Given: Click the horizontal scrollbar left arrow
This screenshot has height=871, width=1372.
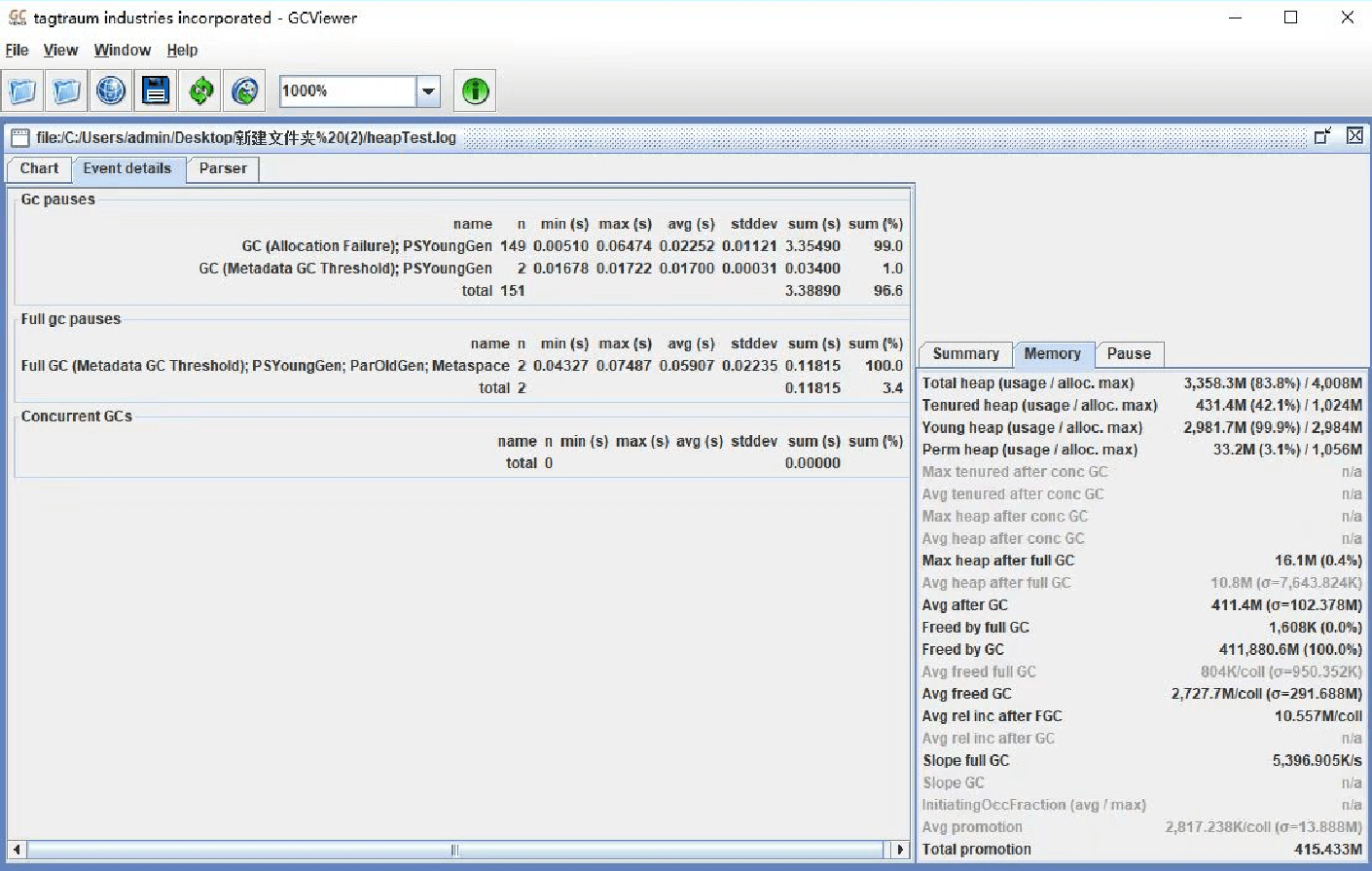Looking at the screenshot, I should [x=17, y=850].
